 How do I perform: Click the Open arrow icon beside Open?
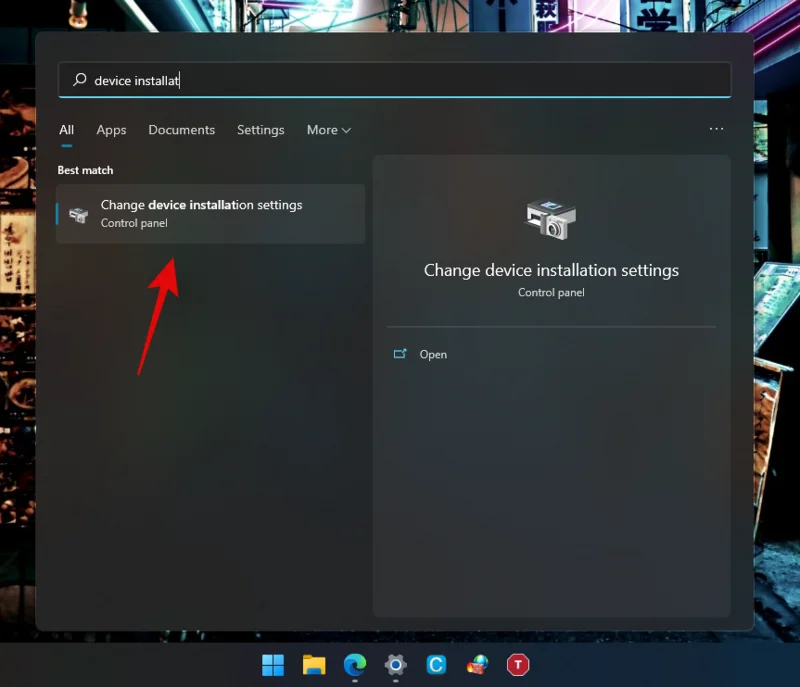click(x=400, y=354)
